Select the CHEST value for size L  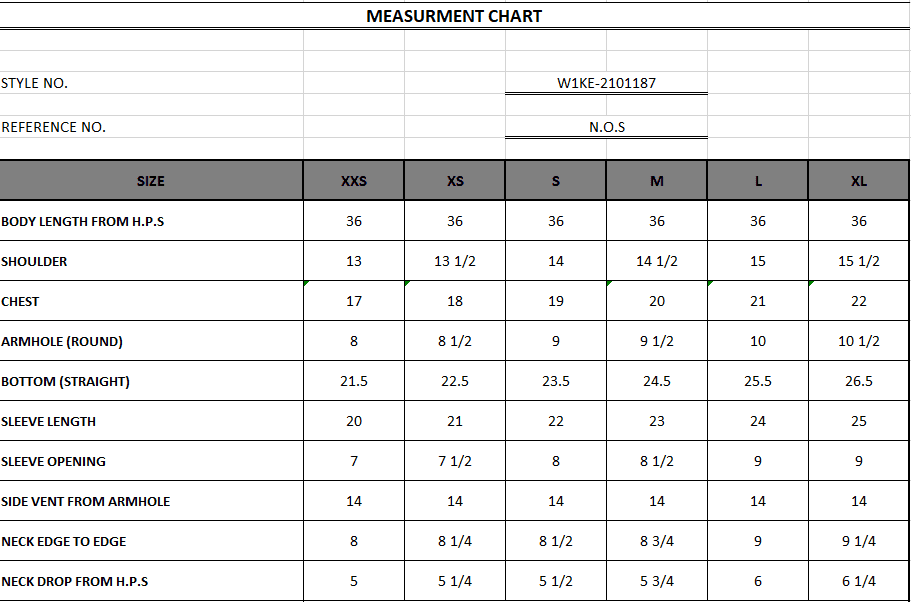pos(758,301)
